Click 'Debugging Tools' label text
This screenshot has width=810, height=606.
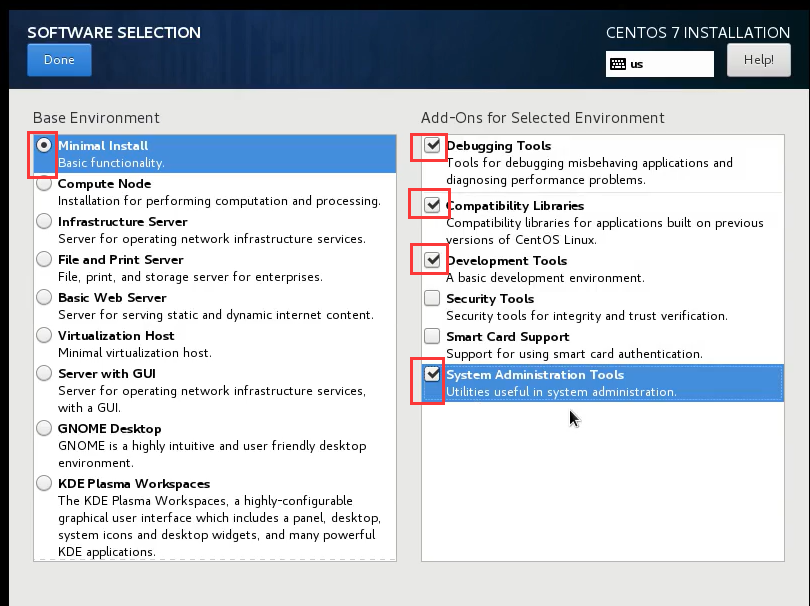point(499,146)
